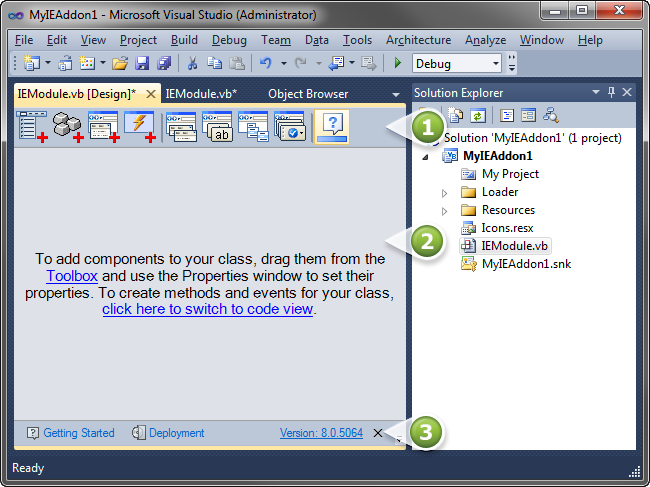Viewport: 650px width, 487px height.
Task: Save the current file with floppy icon
Action: 142,63
